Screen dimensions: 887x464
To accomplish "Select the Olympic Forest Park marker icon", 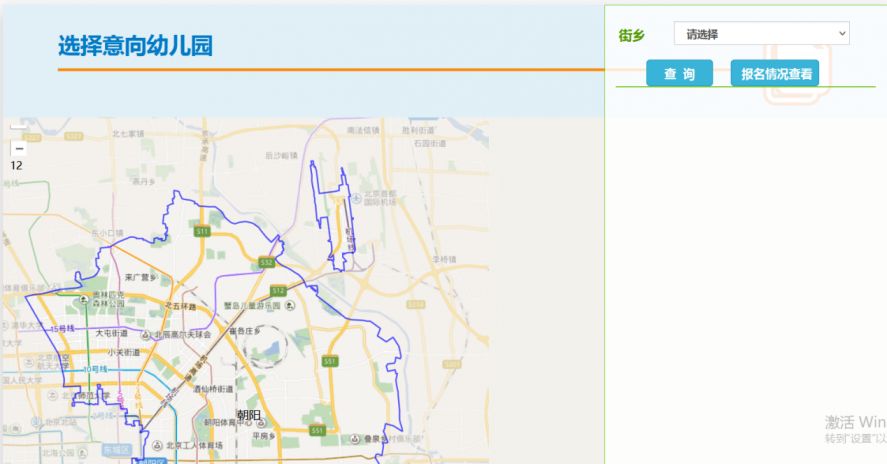I will point(84,299).
